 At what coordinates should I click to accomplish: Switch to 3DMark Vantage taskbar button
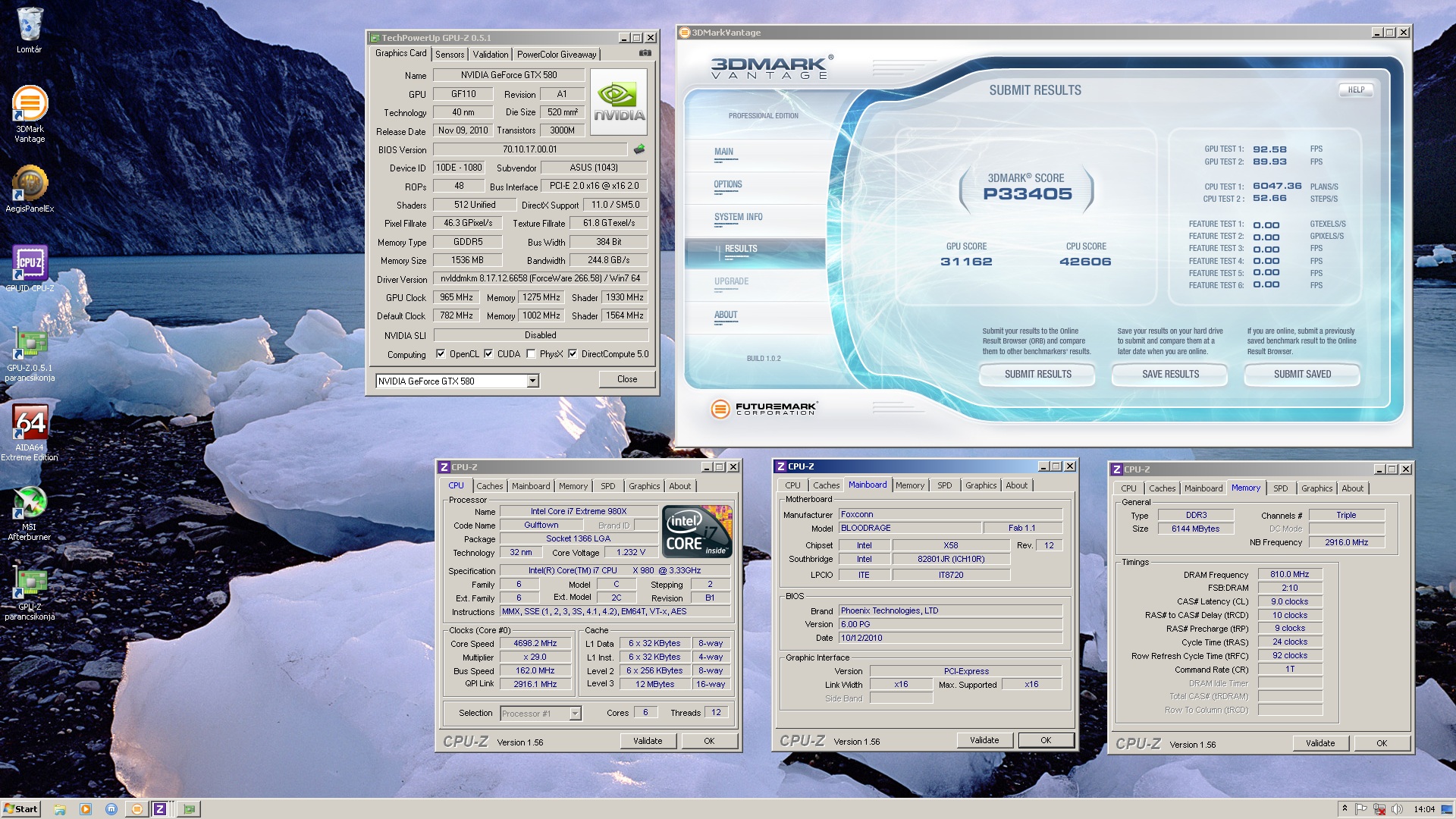pyautogui.click(x=137, y=809)
